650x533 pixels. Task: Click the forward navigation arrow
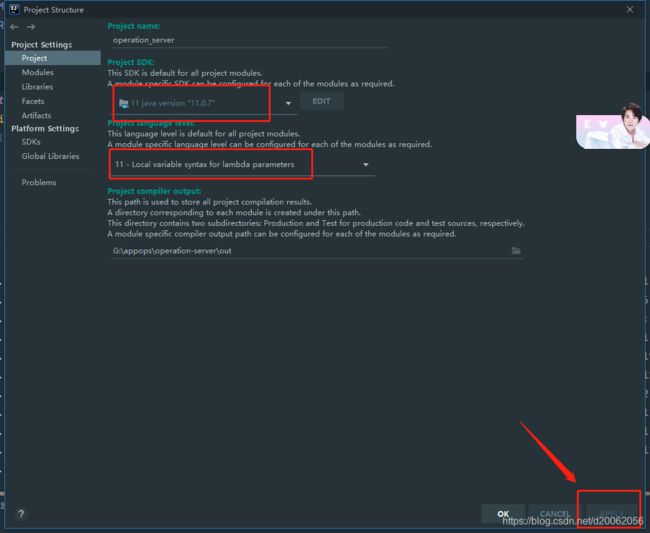click(x=31, y=27)
